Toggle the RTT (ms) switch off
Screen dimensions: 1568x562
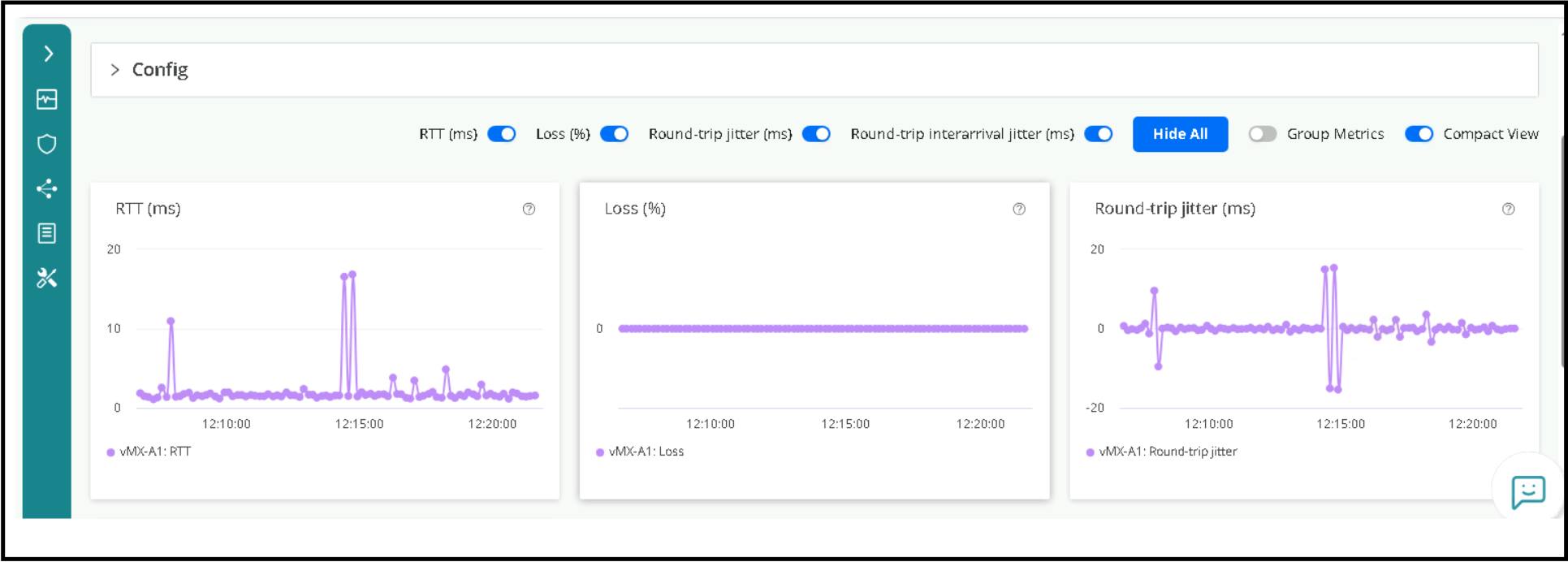(x=502, y=134)
